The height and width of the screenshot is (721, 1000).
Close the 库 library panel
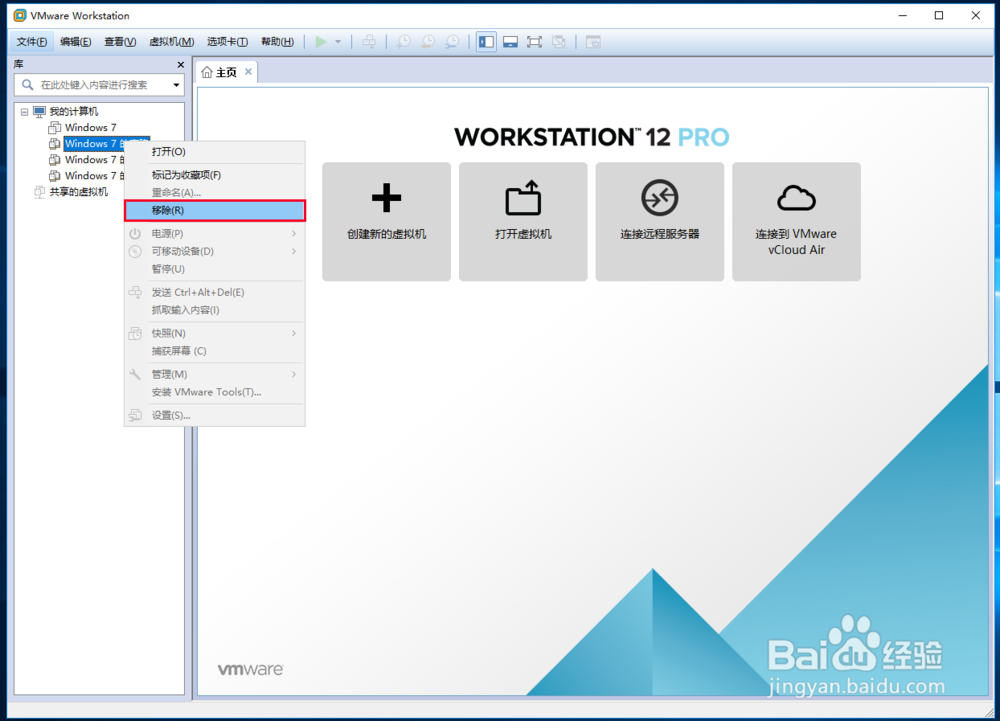point(180,64)
